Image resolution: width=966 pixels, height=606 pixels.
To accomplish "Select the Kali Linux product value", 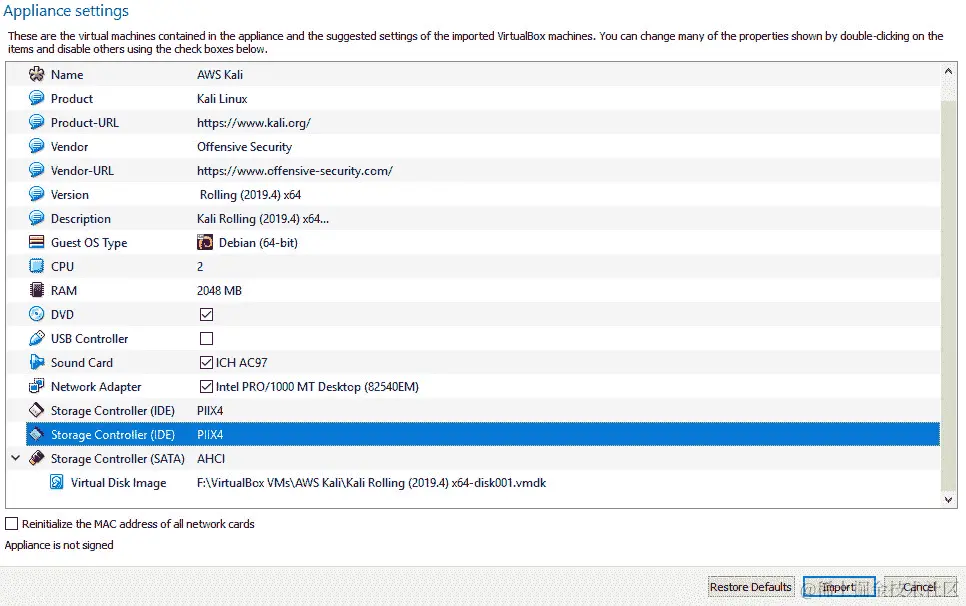I will click(x=222, y=99).
